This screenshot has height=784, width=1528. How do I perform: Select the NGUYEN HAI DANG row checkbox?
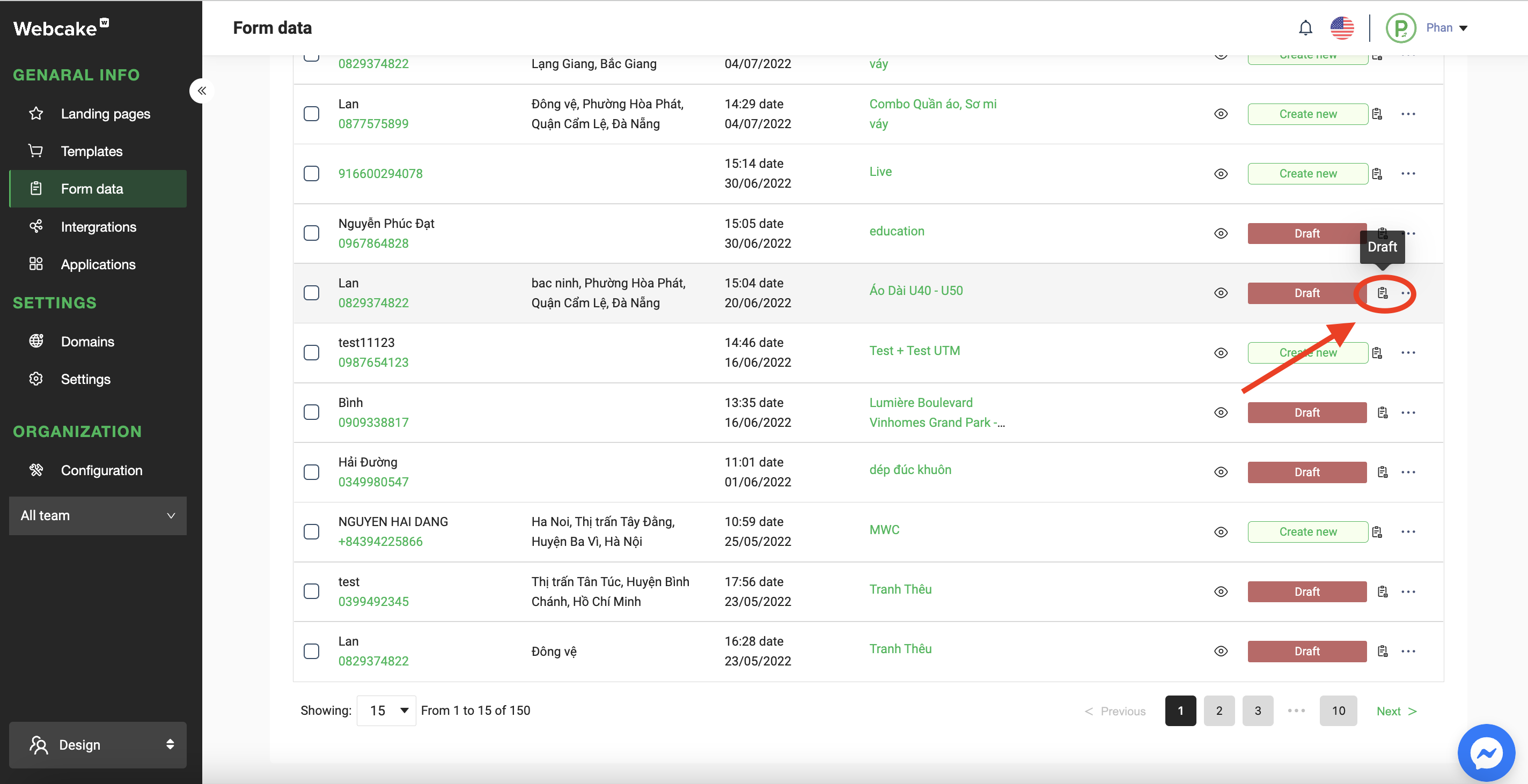click(x=311, y=532)
